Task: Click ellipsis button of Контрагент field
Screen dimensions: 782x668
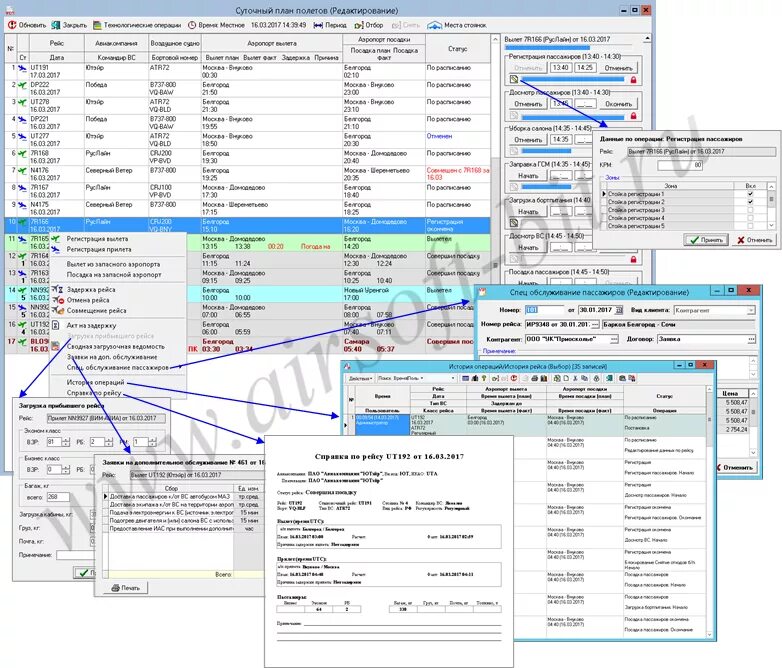Action: pyautogui.click(x=614, y=339)
